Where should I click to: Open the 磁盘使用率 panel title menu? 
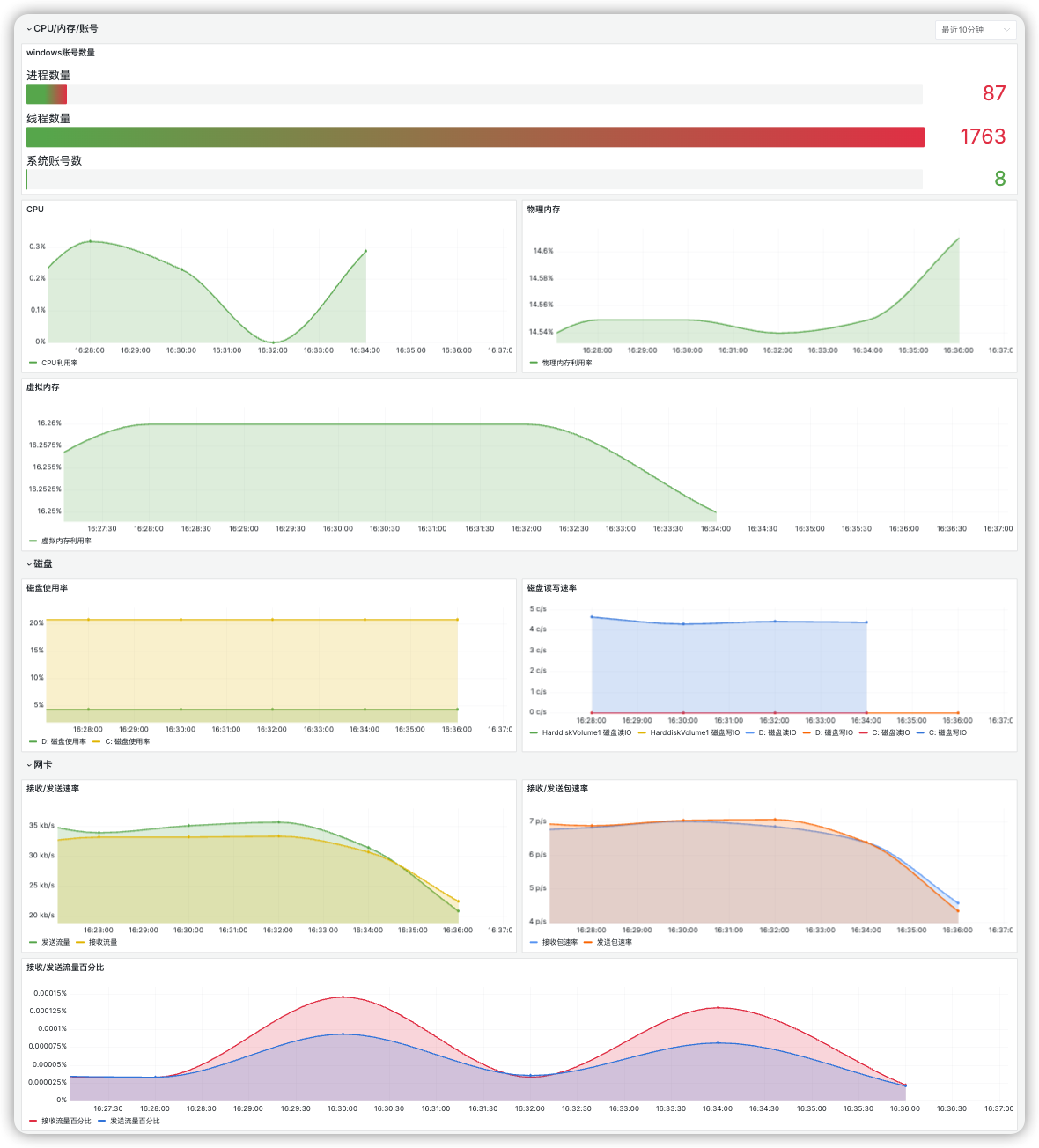(48, 588)
